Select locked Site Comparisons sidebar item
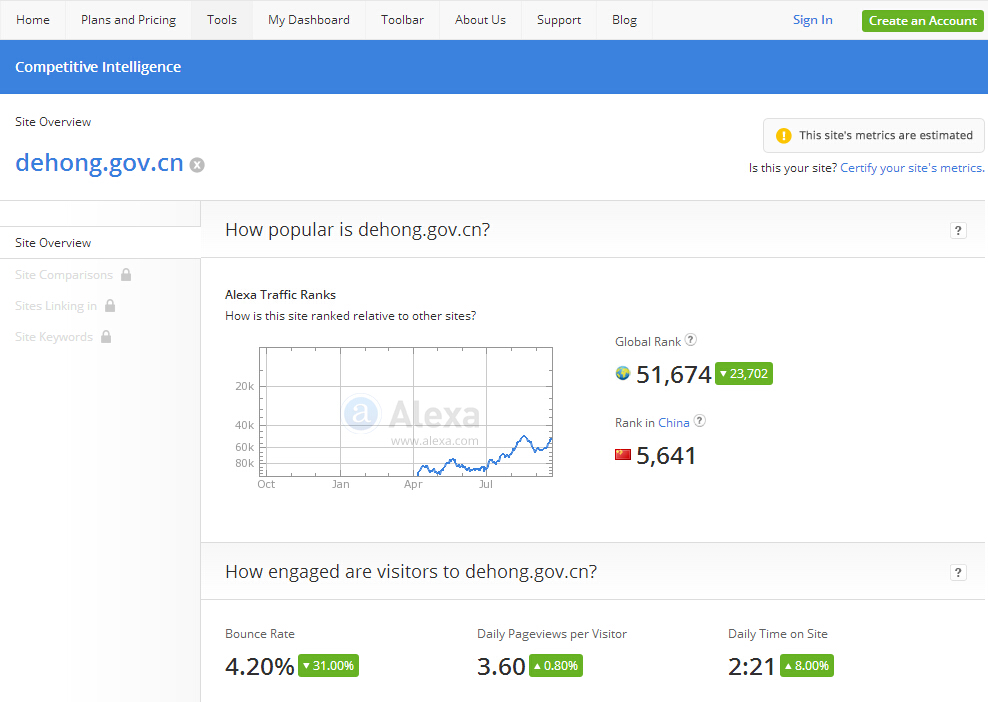This screenshot has height=702, width=988. 64,275
